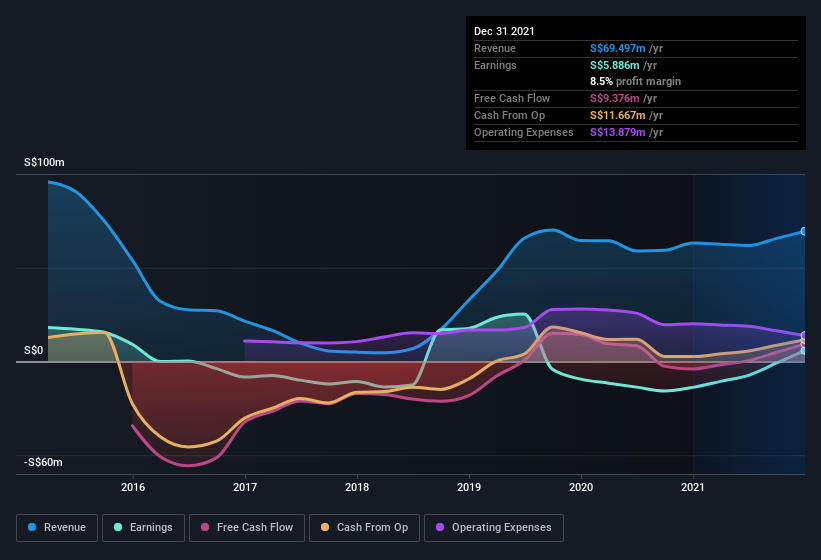
Task: Click the purple Operating Expenses endpoint marker
Action: coord(804,335)
